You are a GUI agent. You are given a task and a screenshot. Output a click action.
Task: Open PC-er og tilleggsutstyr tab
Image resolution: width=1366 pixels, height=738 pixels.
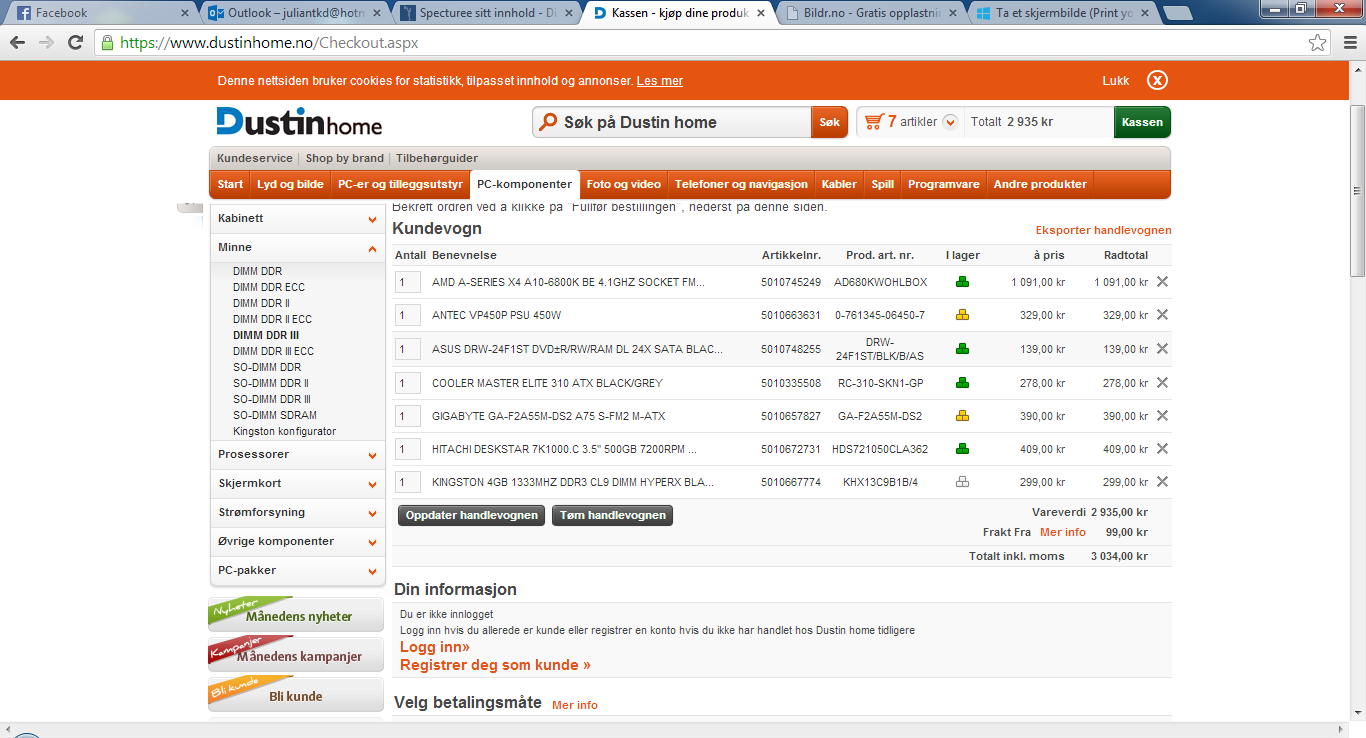pos(400,184)
